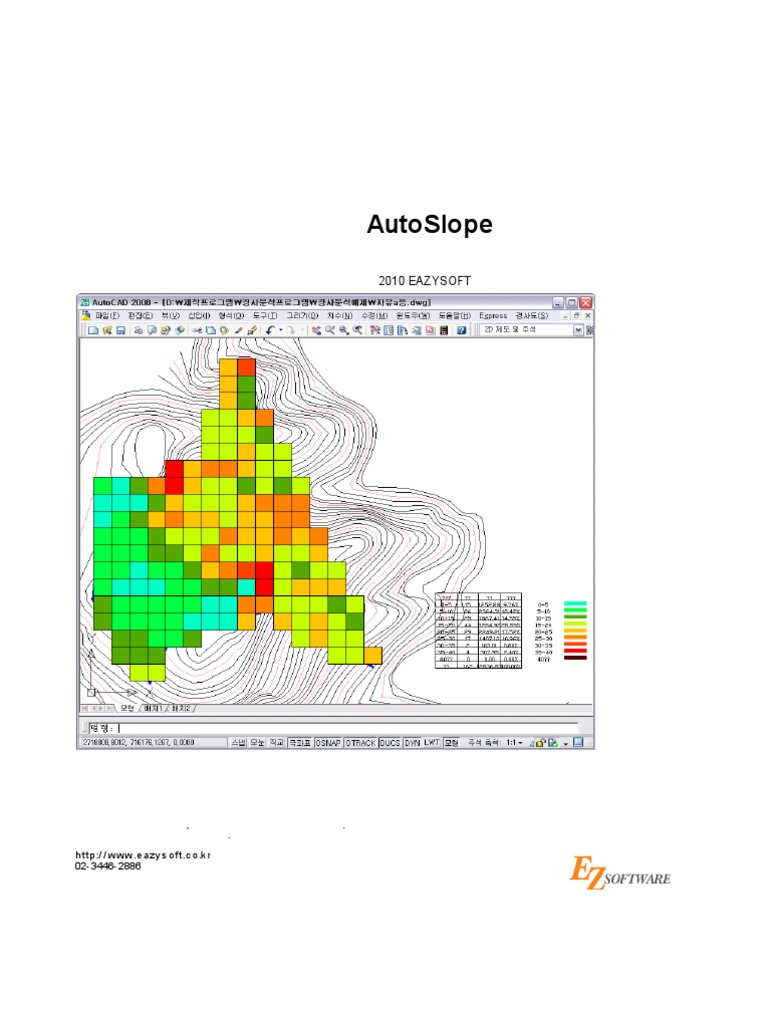Screen dimensions: 768x1024
Task: Click the Paste toolbar icon
Action: (x=224, y=330)
